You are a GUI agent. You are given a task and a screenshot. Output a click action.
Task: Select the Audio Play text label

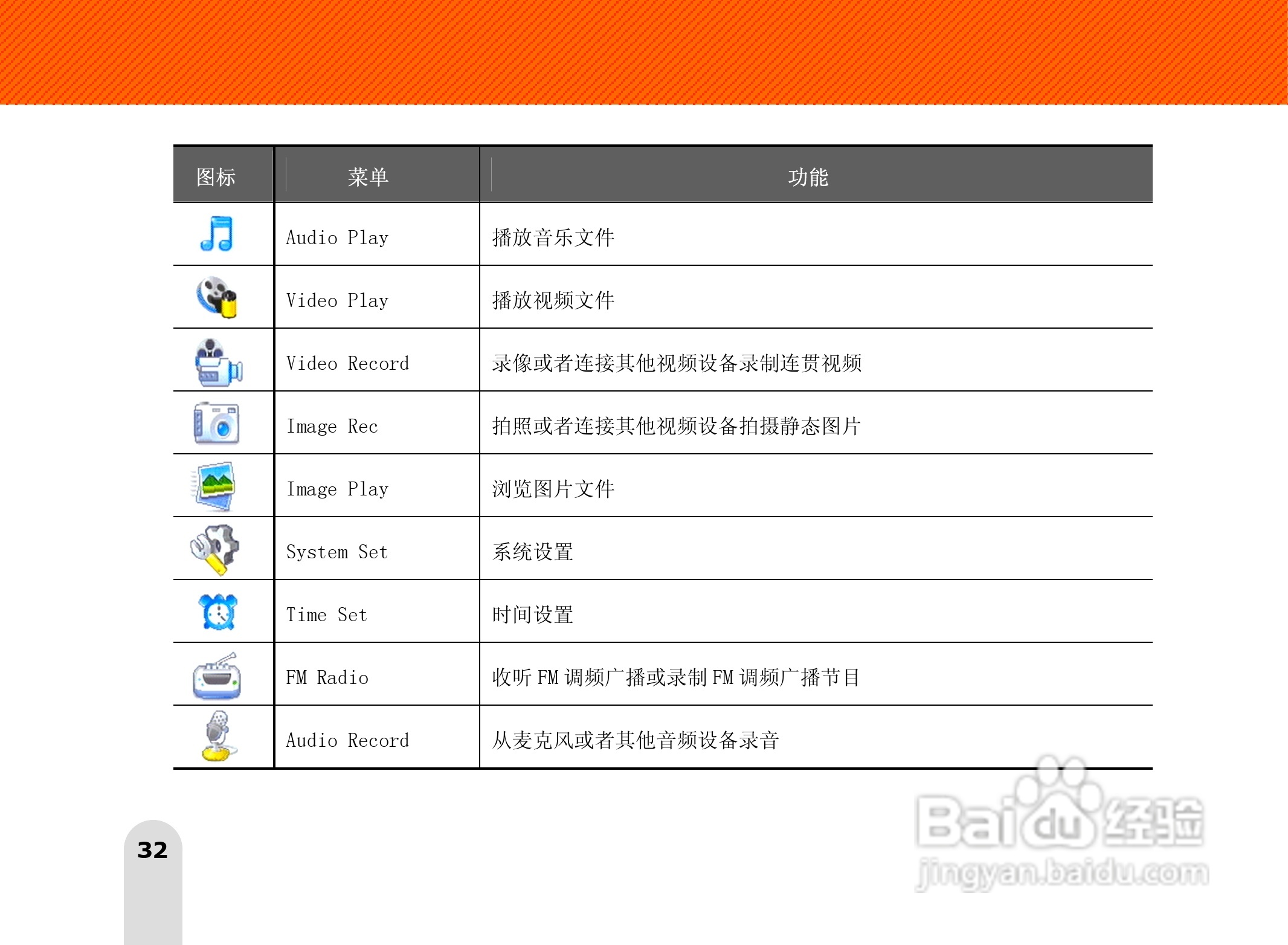pos(337,237)
